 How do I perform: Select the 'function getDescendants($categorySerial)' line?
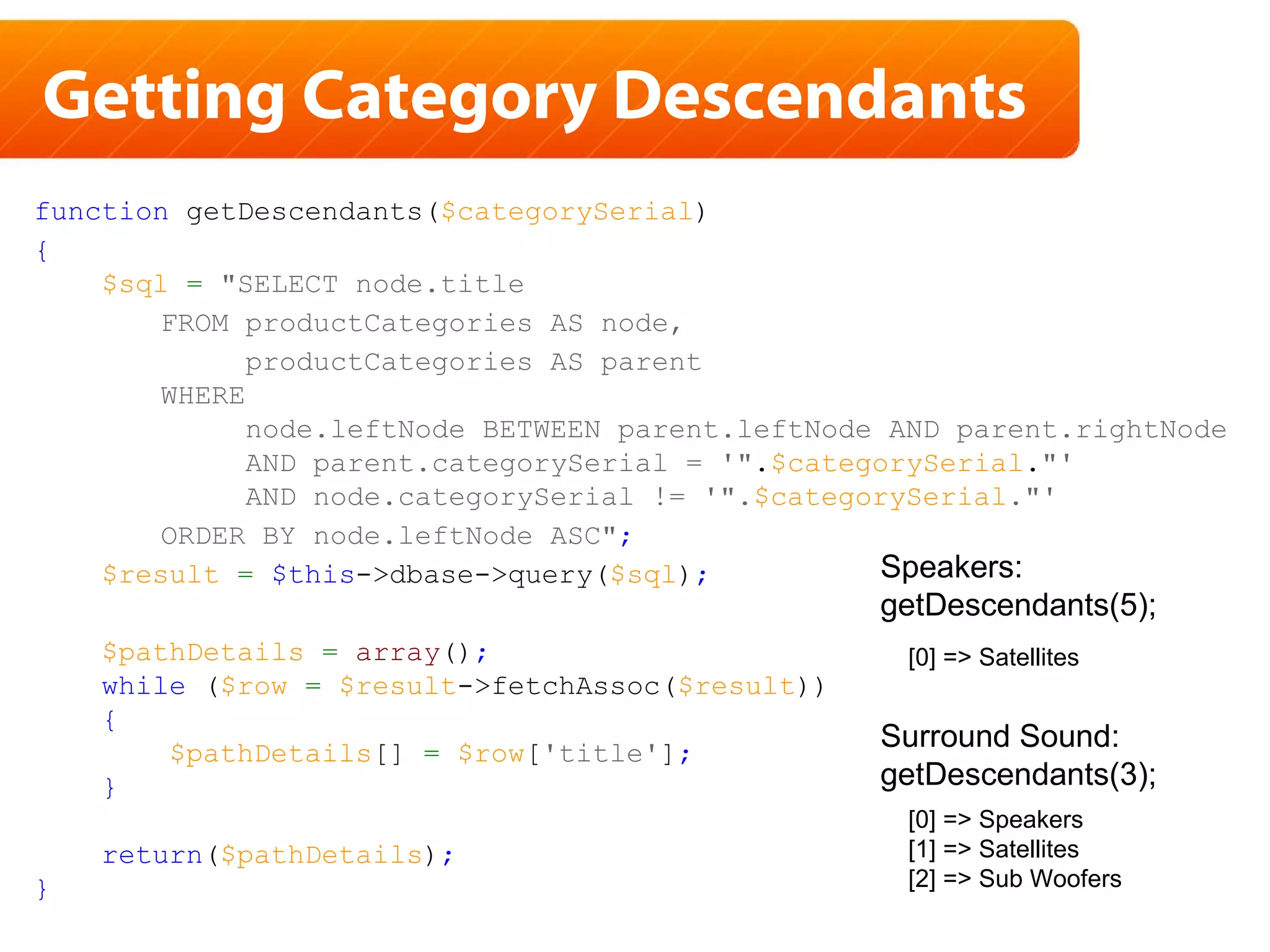tap(371, 212)
